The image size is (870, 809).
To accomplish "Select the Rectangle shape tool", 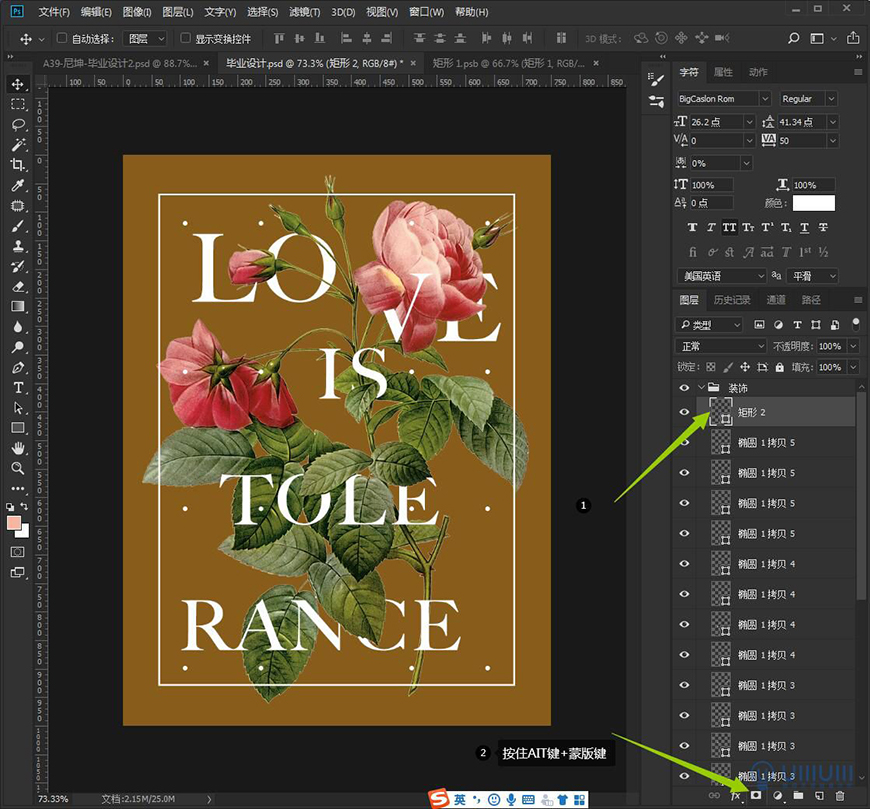I will coord(18,428).
